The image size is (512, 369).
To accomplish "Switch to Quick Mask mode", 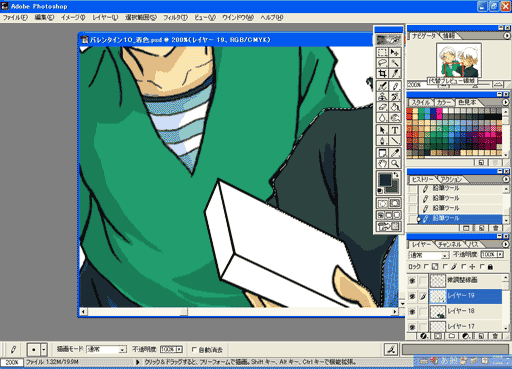I will click(x=395, y=203).
